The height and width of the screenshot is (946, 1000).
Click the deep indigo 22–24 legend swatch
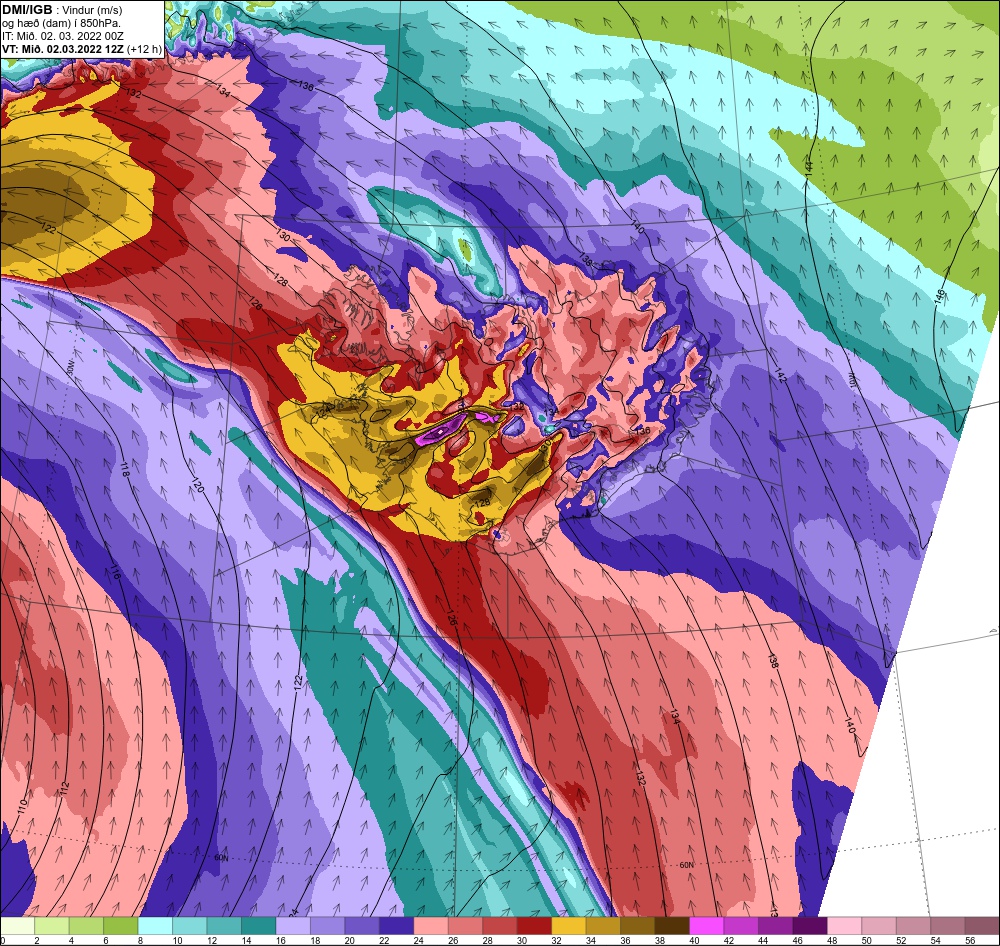click(397, 926)
